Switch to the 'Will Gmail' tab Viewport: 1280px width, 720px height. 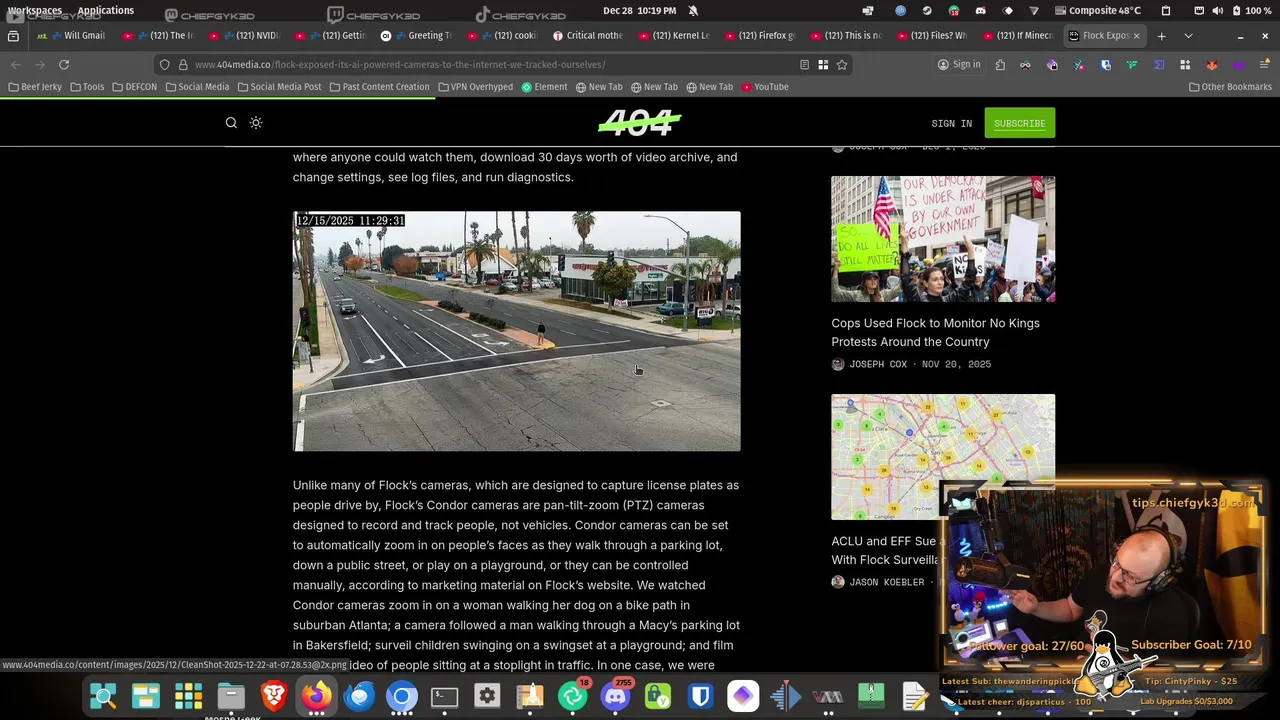[70, 36]
